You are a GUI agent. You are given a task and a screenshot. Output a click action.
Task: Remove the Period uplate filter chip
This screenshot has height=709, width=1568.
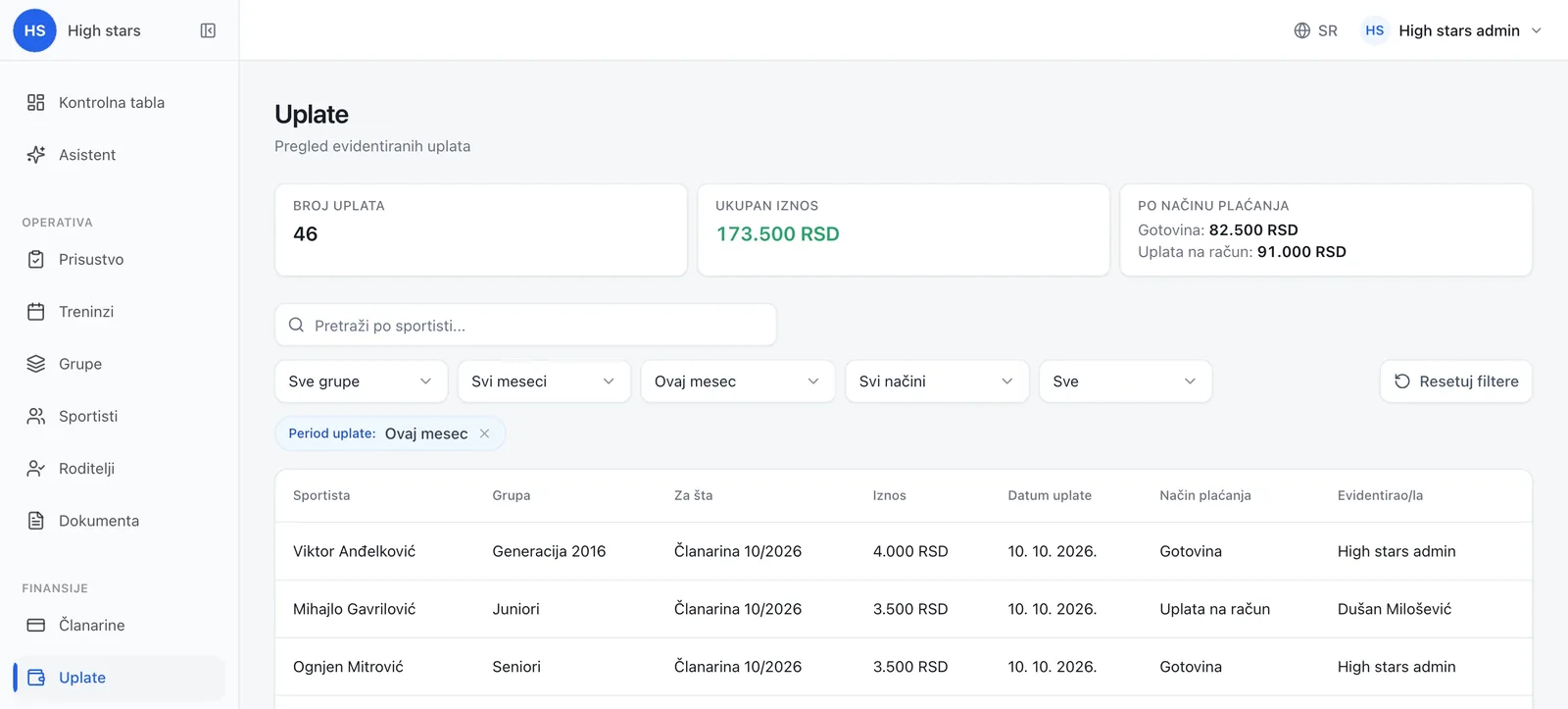click(x=484, y=433)
